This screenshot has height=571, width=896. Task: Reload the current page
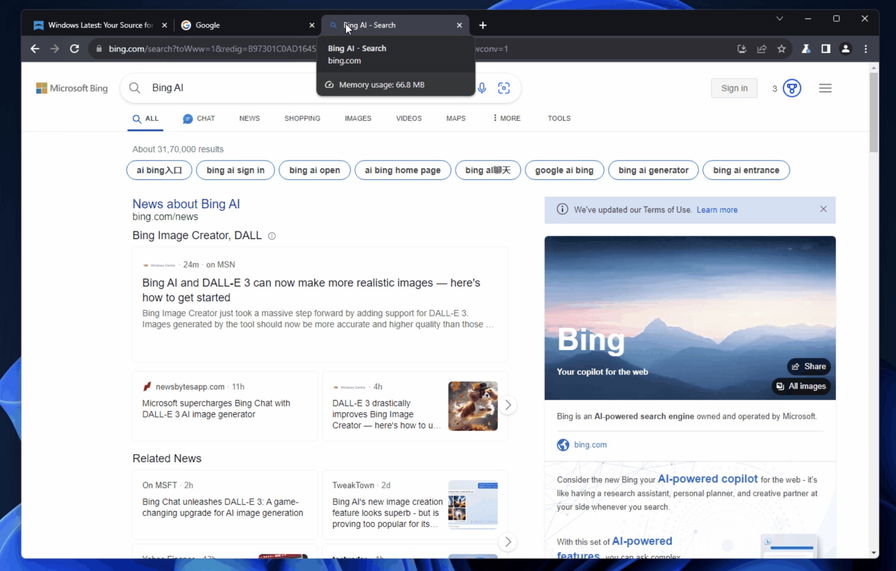click(74, 49)
